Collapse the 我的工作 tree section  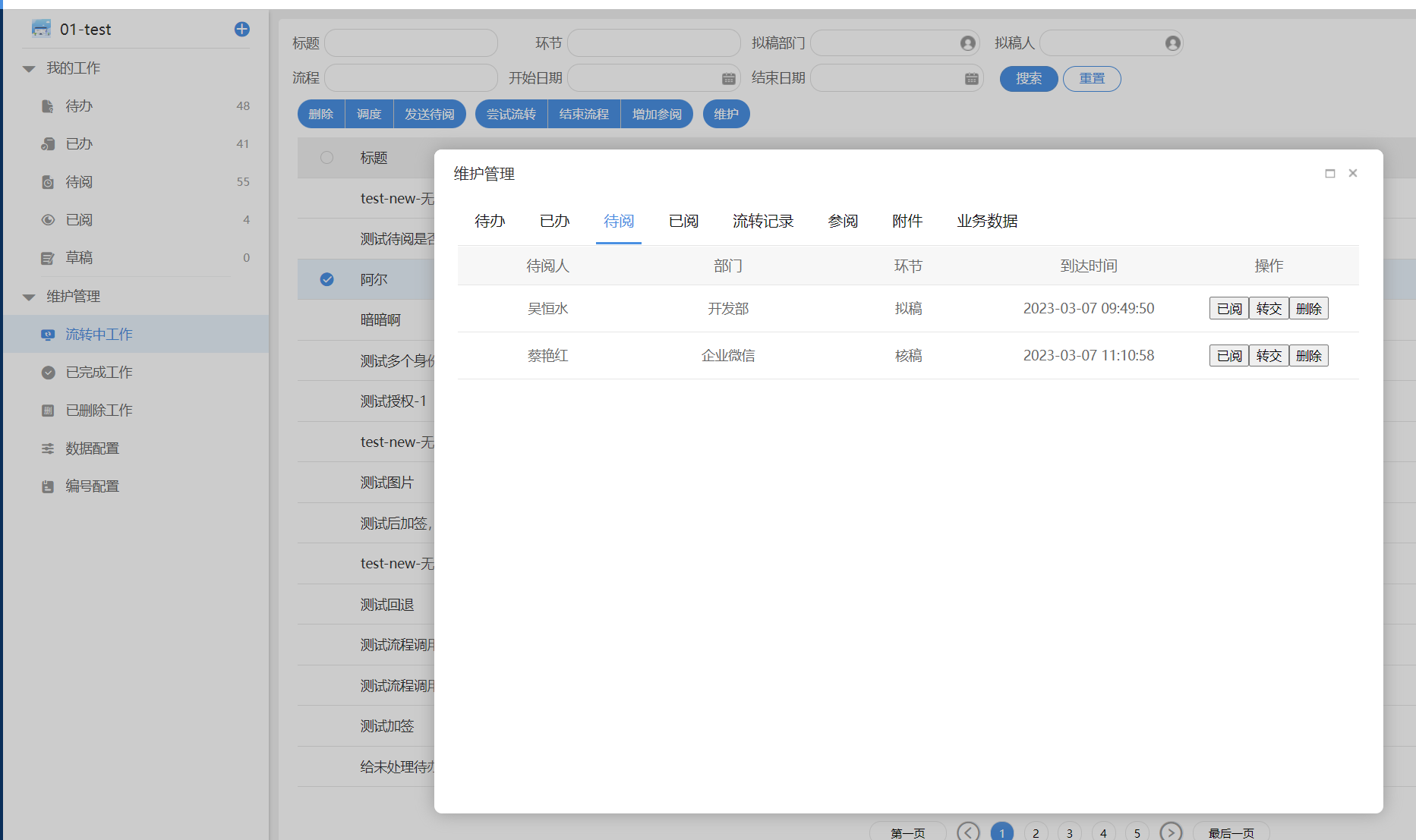pyautogui.click(x=29, y=69)
